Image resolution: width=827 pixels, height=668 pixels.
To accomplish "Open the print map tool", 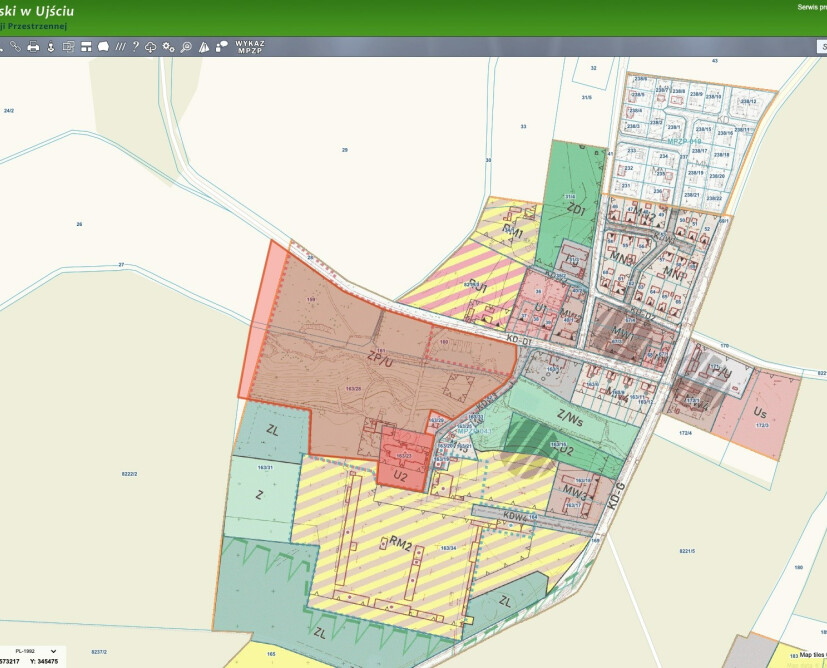I will tap(33, 47).
